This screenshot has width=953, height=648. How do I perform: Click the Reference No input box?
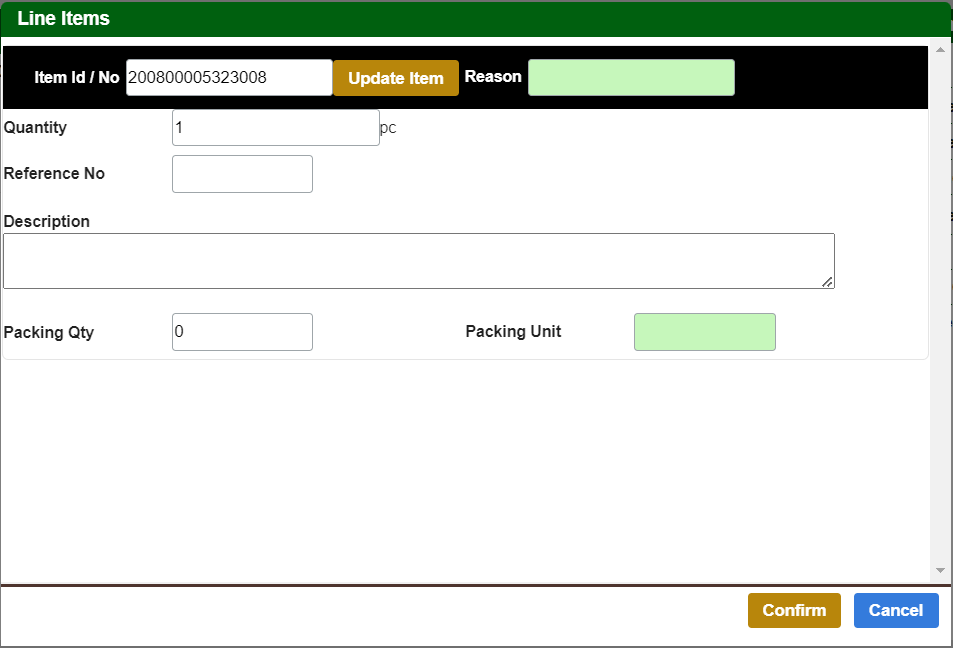coord(241,173)
